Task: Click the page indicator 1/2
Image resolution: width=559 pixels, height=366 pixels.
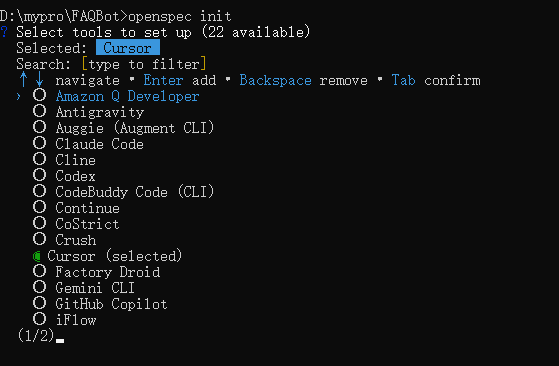Action: point(36,335)
